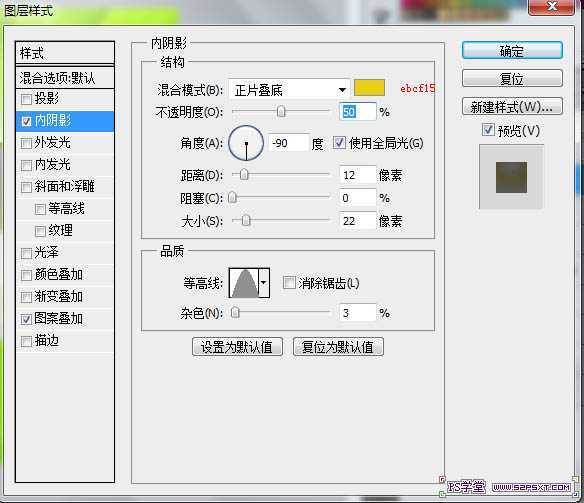Click the 复位 reset button
This screenshot has height=503, width=584.
(x=512, y=79)
